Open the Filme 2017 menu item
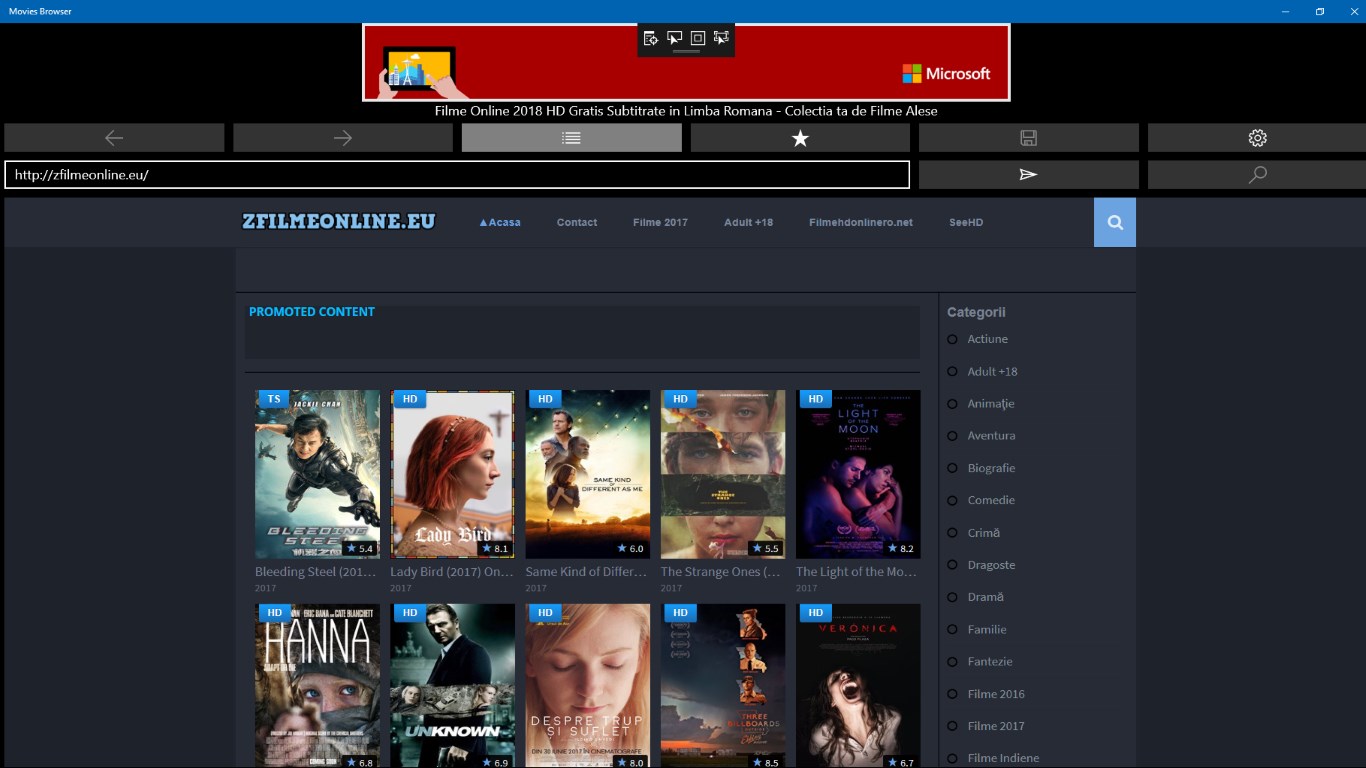Image resolution: width=1366 pixels, height=768 pixels. (x=660, y=222)
